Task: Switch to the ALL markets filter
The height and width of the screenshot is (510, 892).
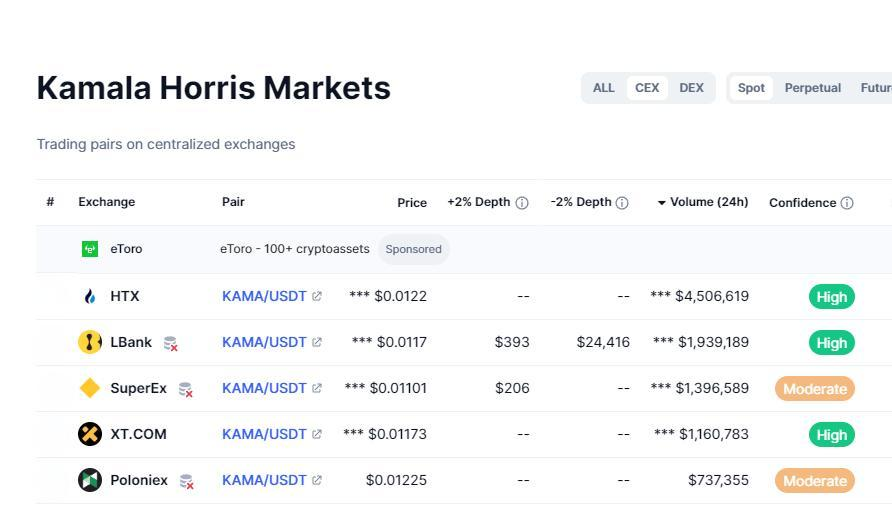Action: pos(604,88)
